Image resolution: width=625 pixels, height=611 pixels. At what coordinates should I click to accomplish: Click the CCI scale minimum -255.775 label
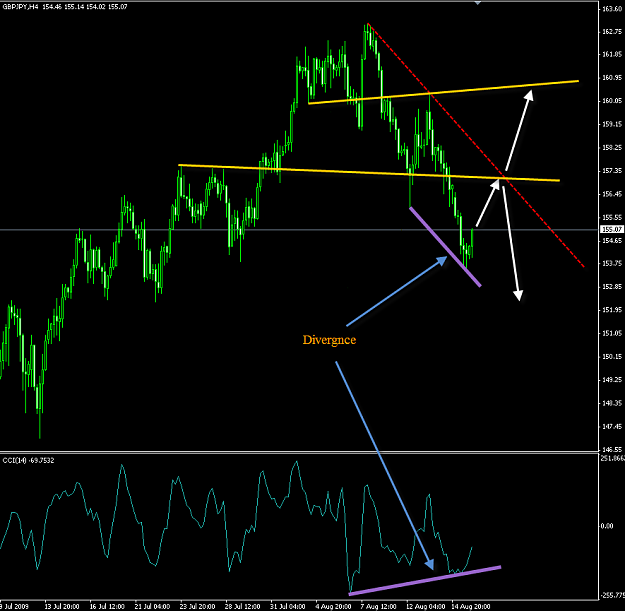click(613, 595)
